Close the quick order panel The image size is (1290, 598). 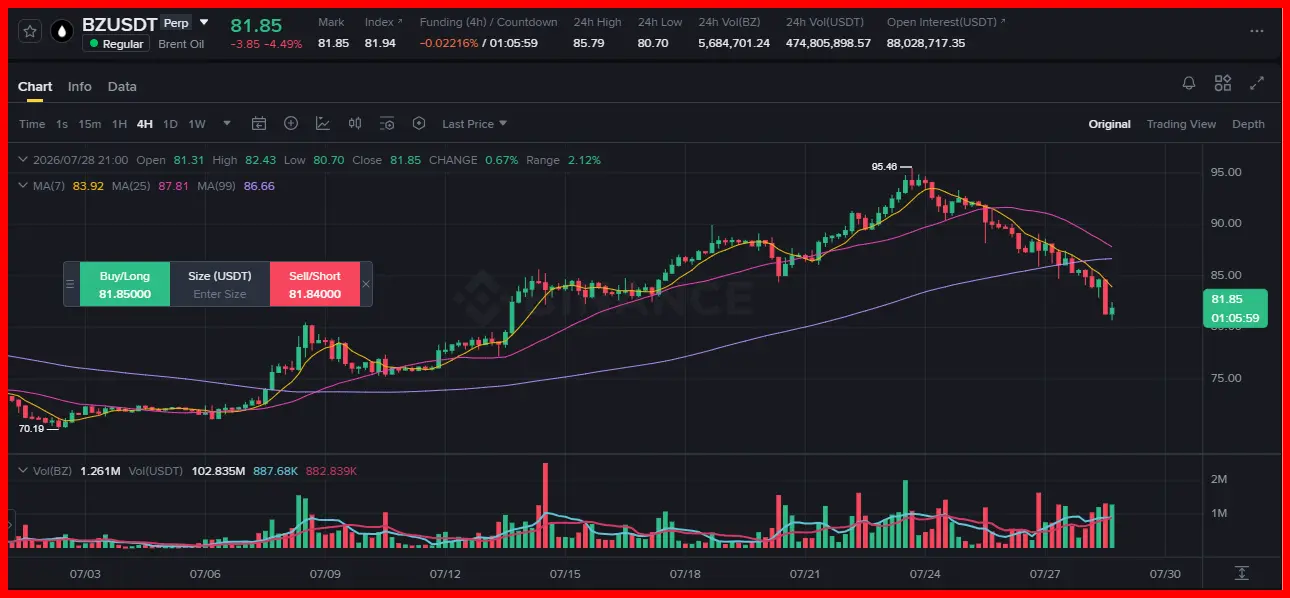click(366, 284)
